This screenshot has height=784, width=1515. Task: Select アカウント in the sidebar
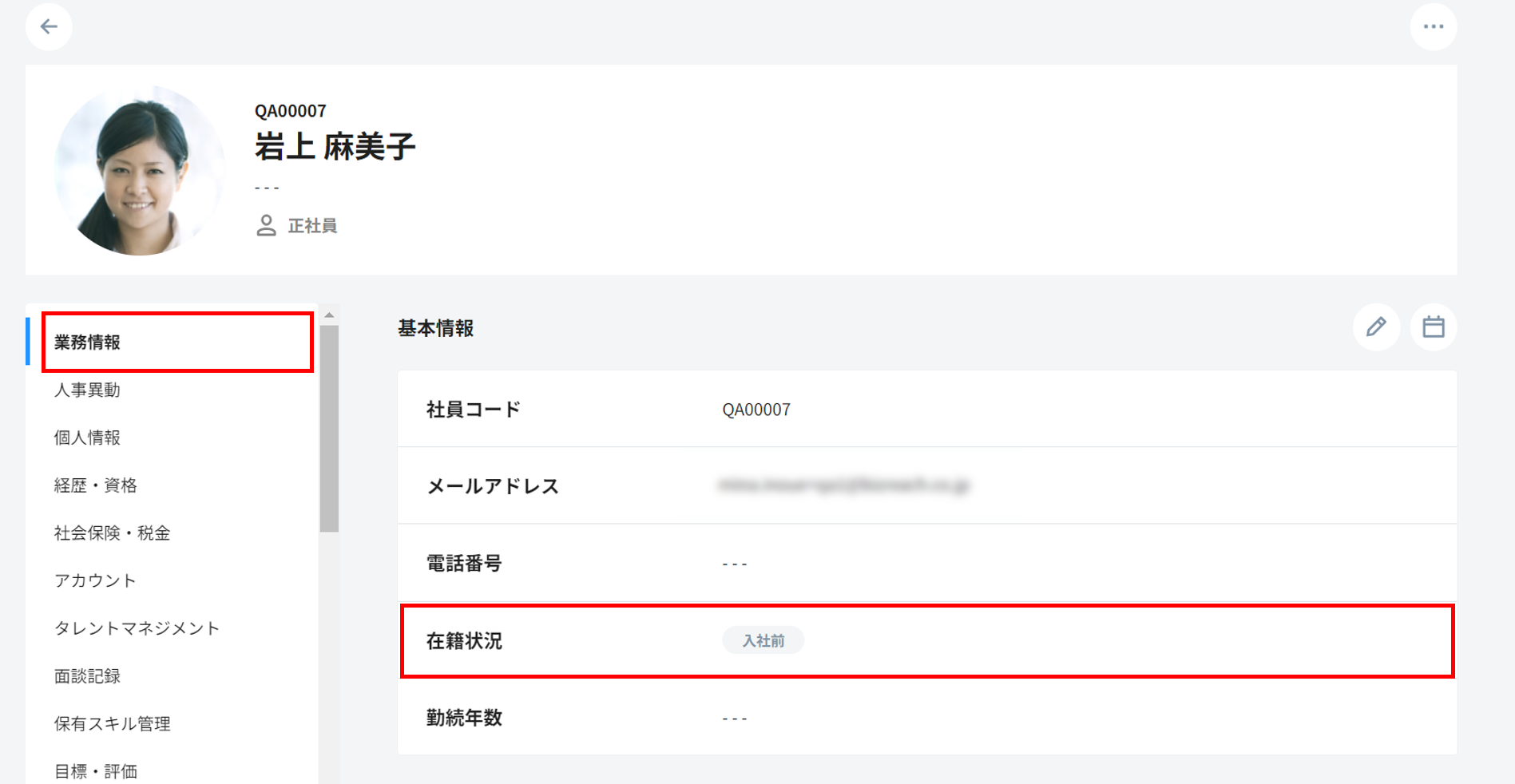[96, 580]
